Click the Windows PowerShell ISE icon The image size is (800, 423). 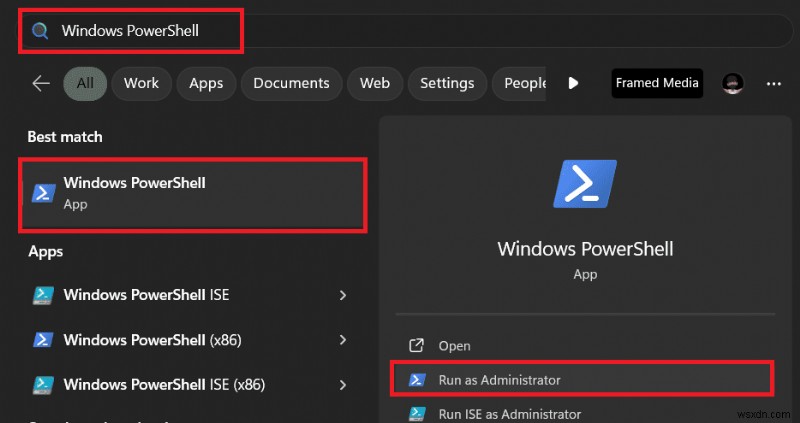pos(43,295)
